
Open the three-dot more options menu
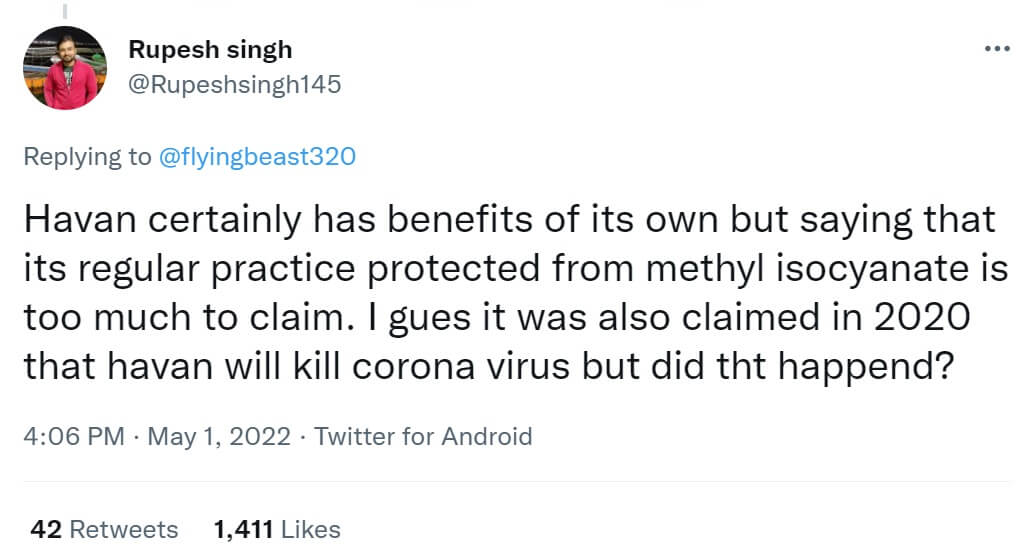tap(997, 49)
